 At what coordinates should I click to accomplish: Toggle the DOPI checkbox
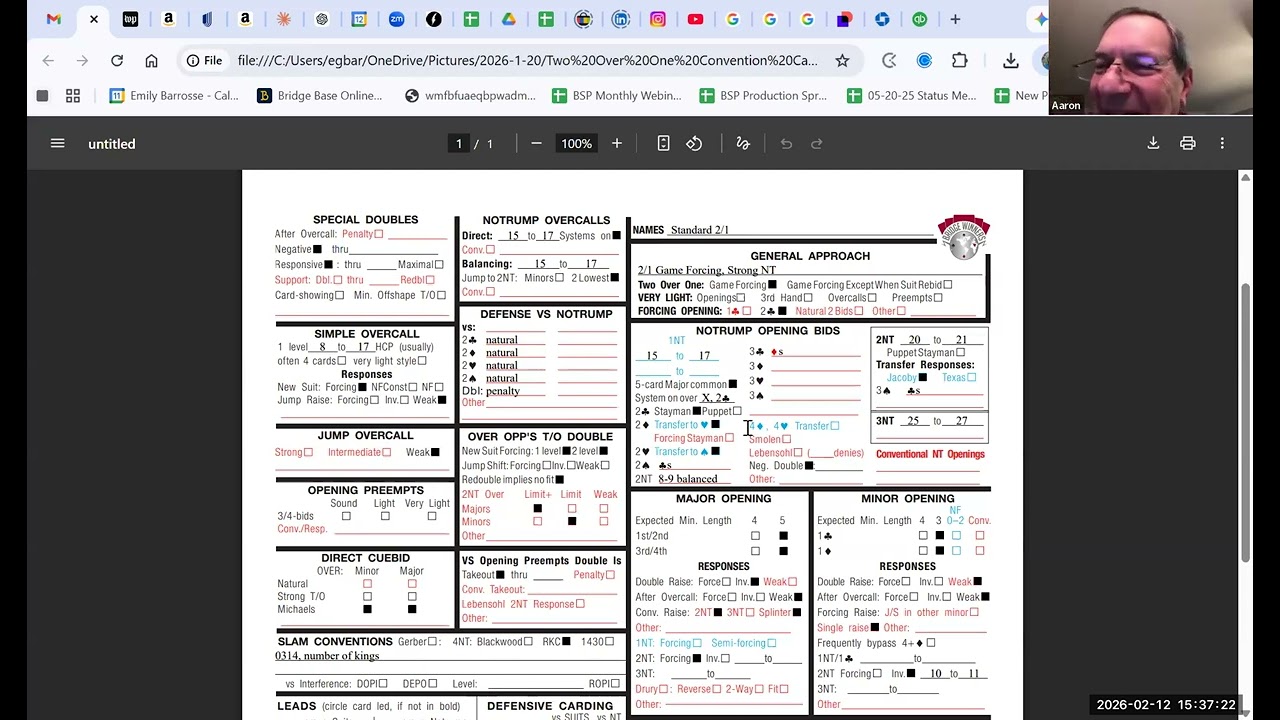point(384,684)
